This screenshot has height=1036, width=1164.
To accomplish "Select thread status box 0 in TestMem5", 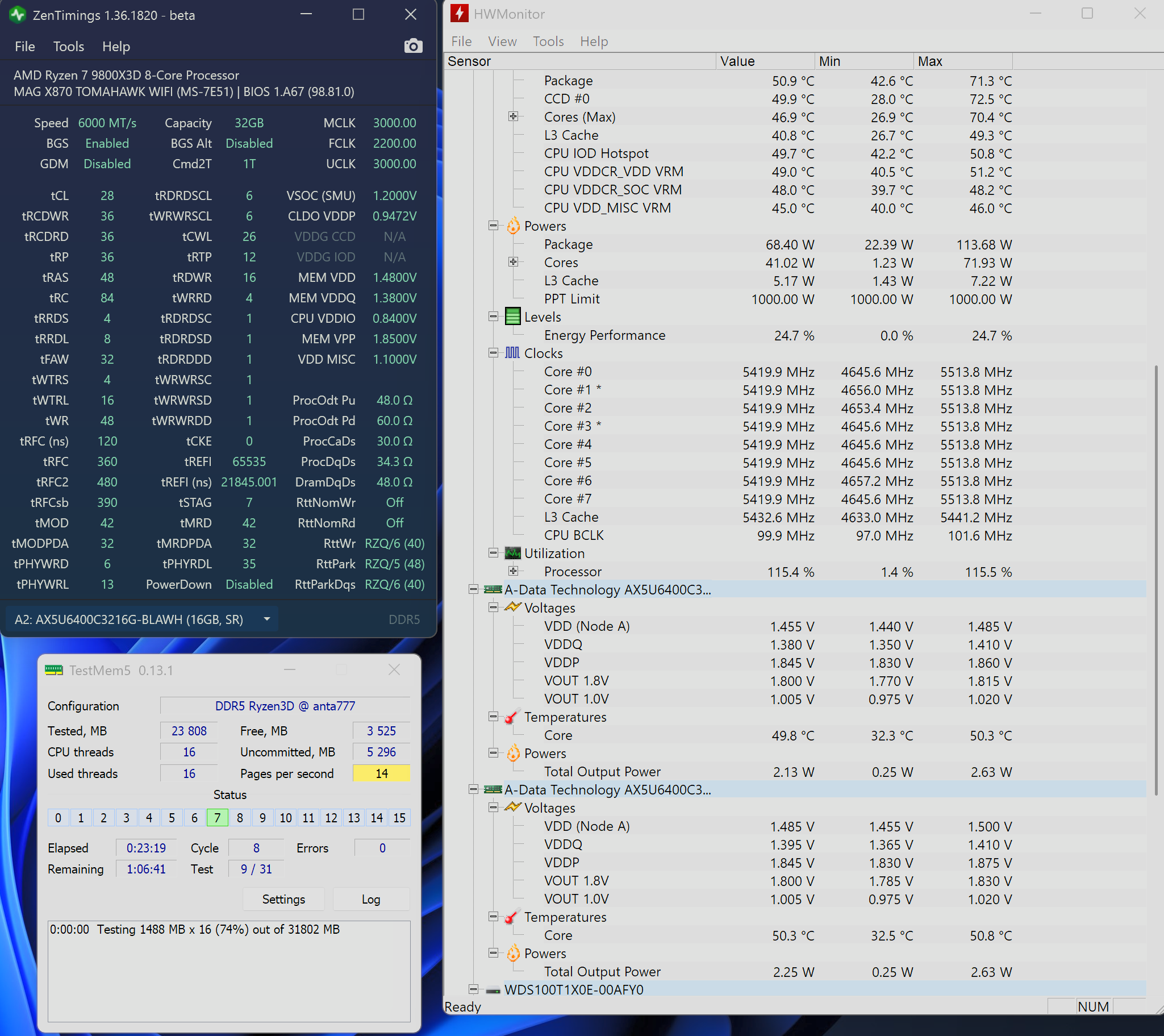I will (58, 818).
